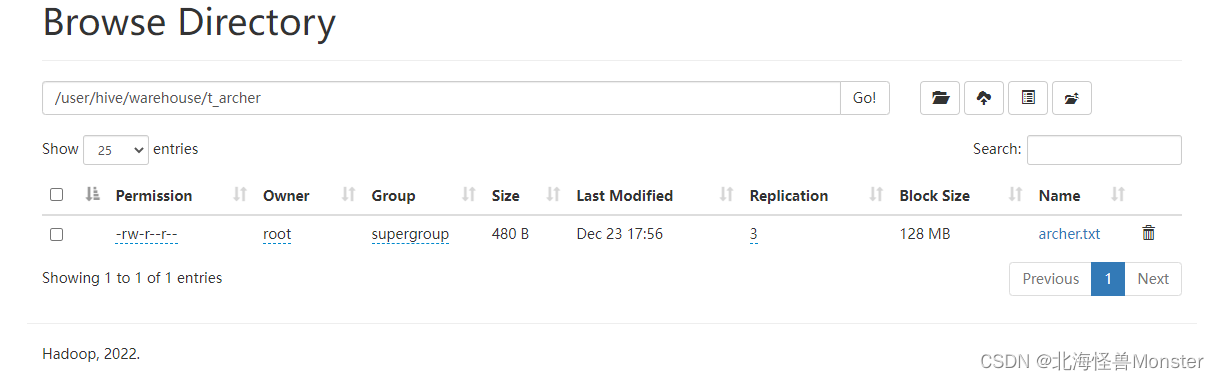Check the select-all checkbox in header

coord(56,195)
